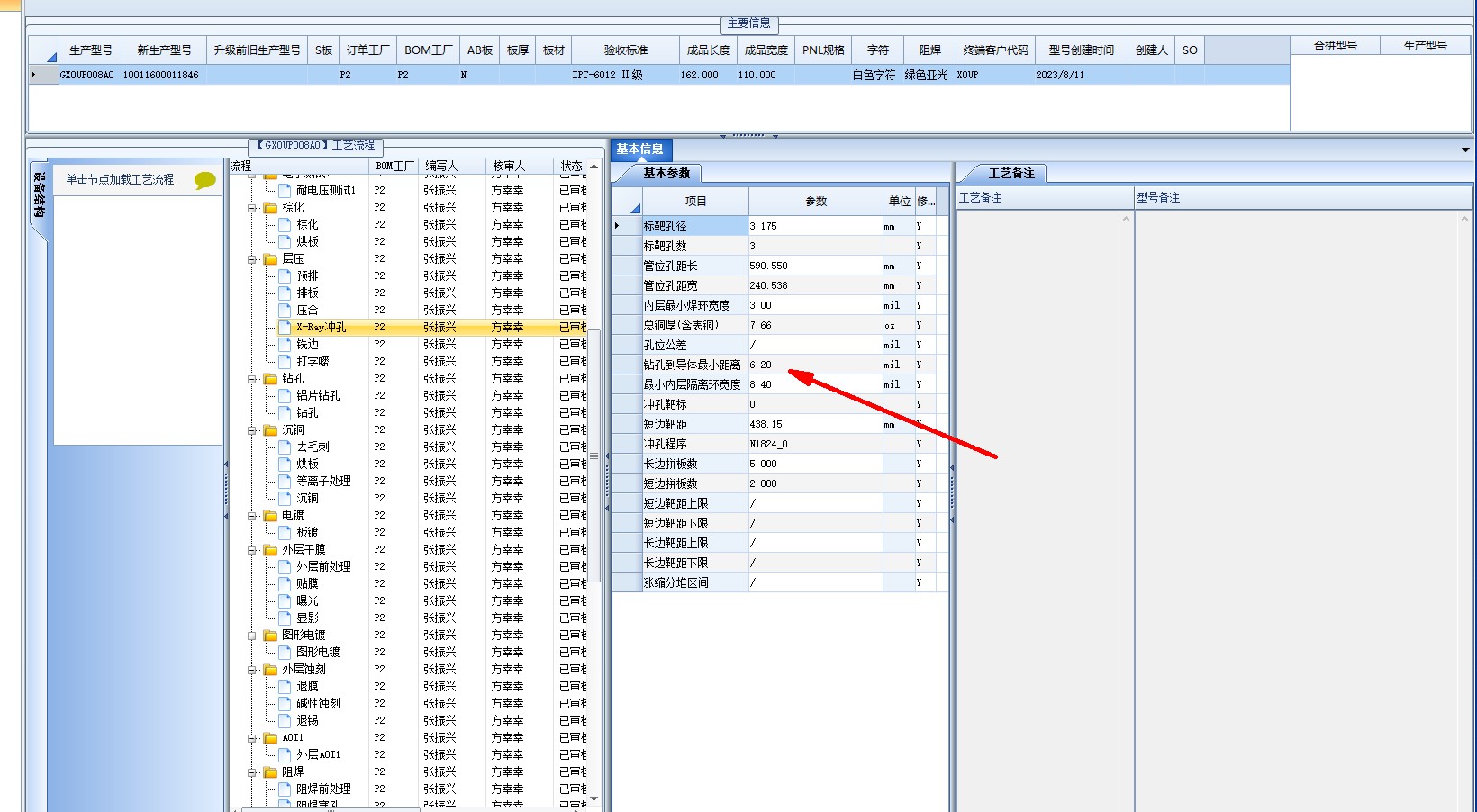Click the folder icon of 外层蚀刻

pos(270,669)
